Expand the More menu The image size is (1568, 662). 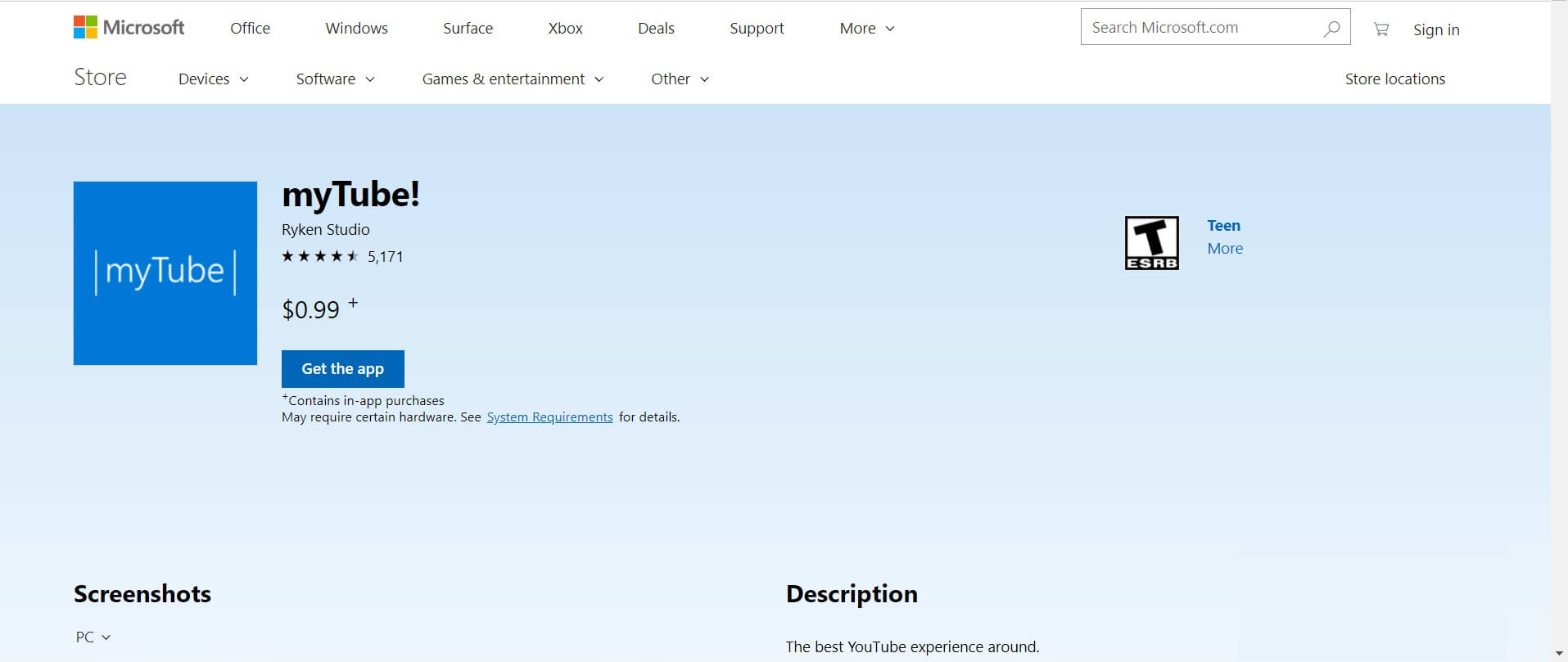pos(867,28)
